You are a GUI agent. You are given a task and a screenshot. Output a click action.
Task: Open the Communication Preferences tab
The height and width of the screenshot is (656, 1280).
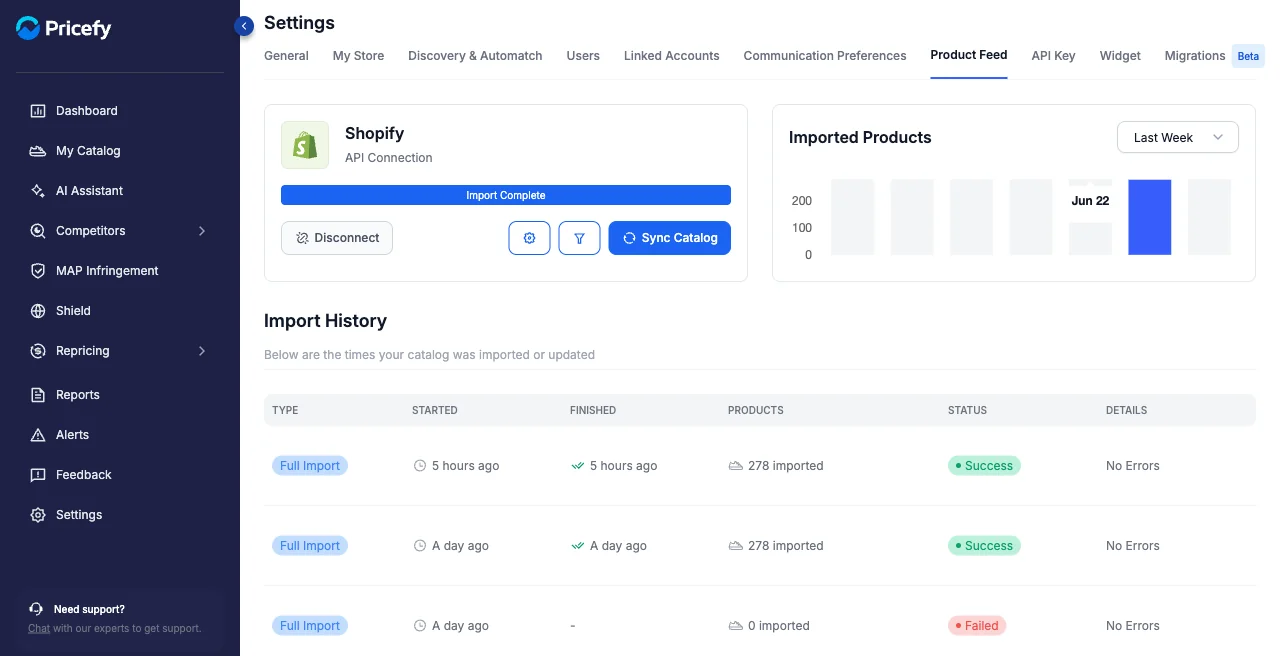[825, 56]
